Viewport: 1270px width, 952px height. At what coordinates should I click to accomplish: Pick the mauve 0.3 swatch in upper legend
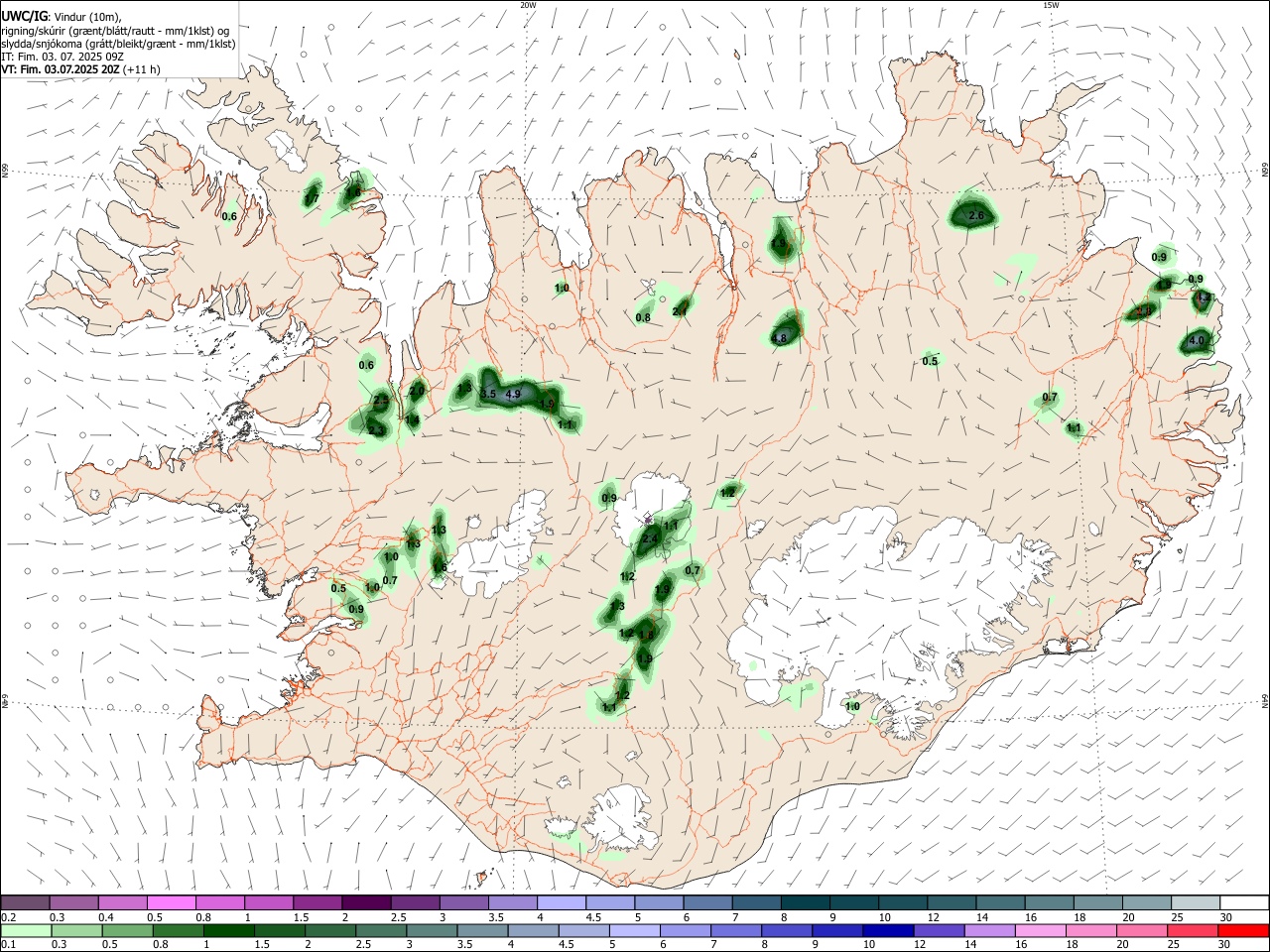pos(74,903)
